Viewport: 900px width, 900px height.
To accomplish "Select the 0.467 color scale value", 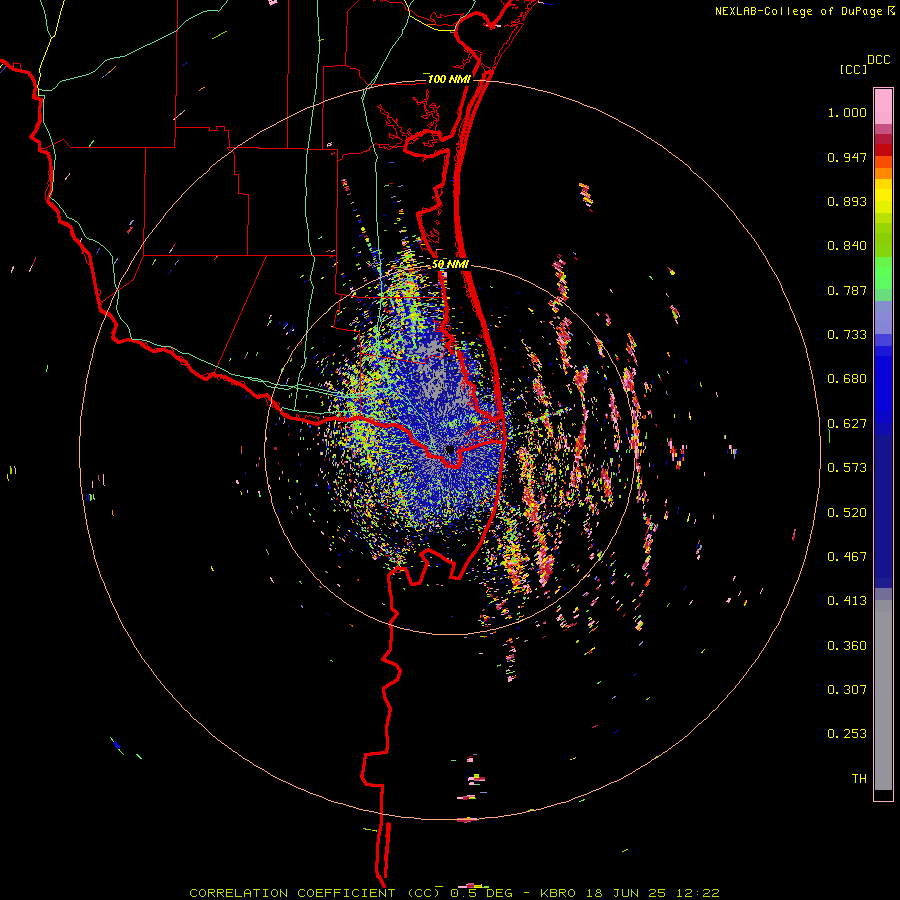I will (847, 557).
